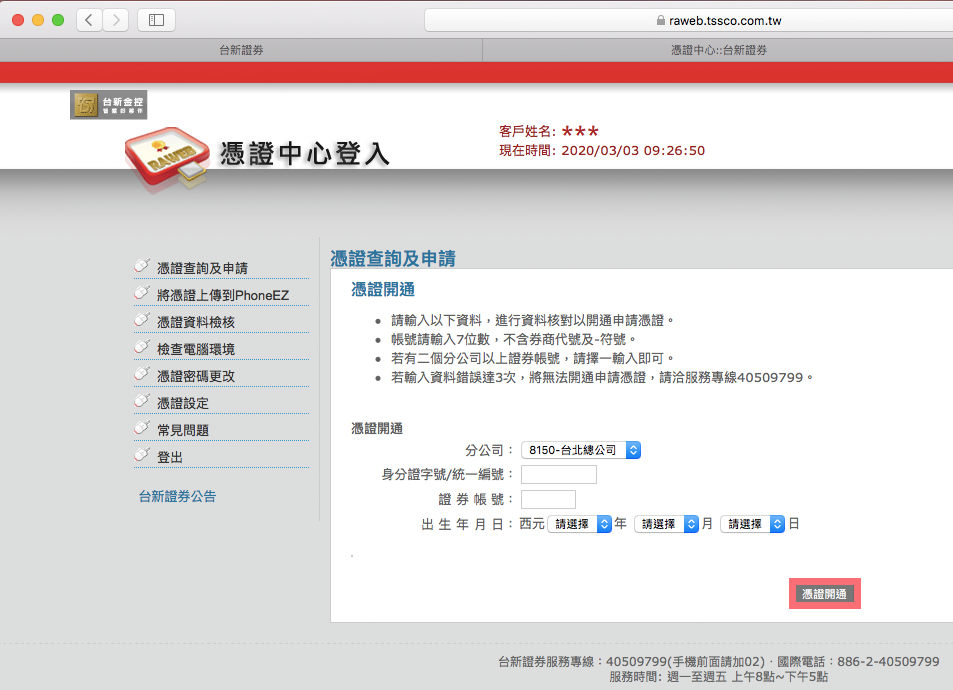Open the 台新證券公告 announcement link
The image size is (953, 690).
pyautogui.click(x=177, y=496)
